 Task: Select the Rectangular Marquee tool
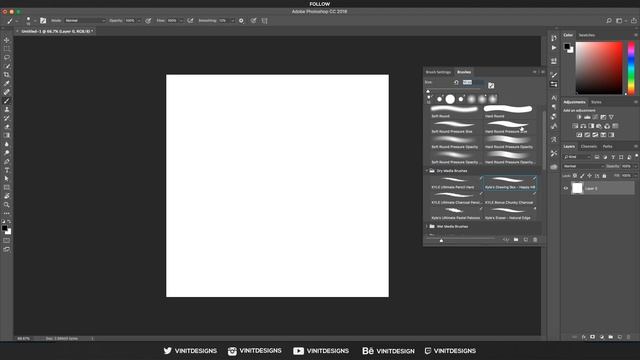tap(7, 49)
